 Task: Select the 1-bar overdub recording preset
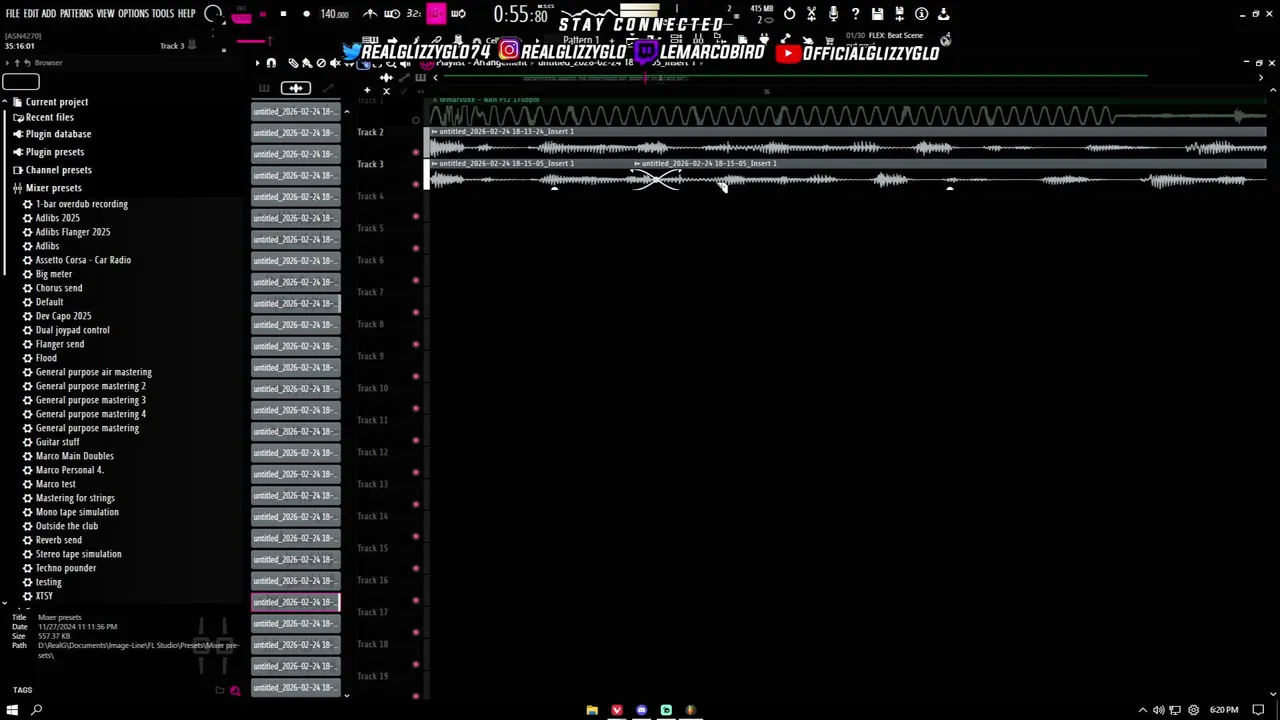(82, 204)
